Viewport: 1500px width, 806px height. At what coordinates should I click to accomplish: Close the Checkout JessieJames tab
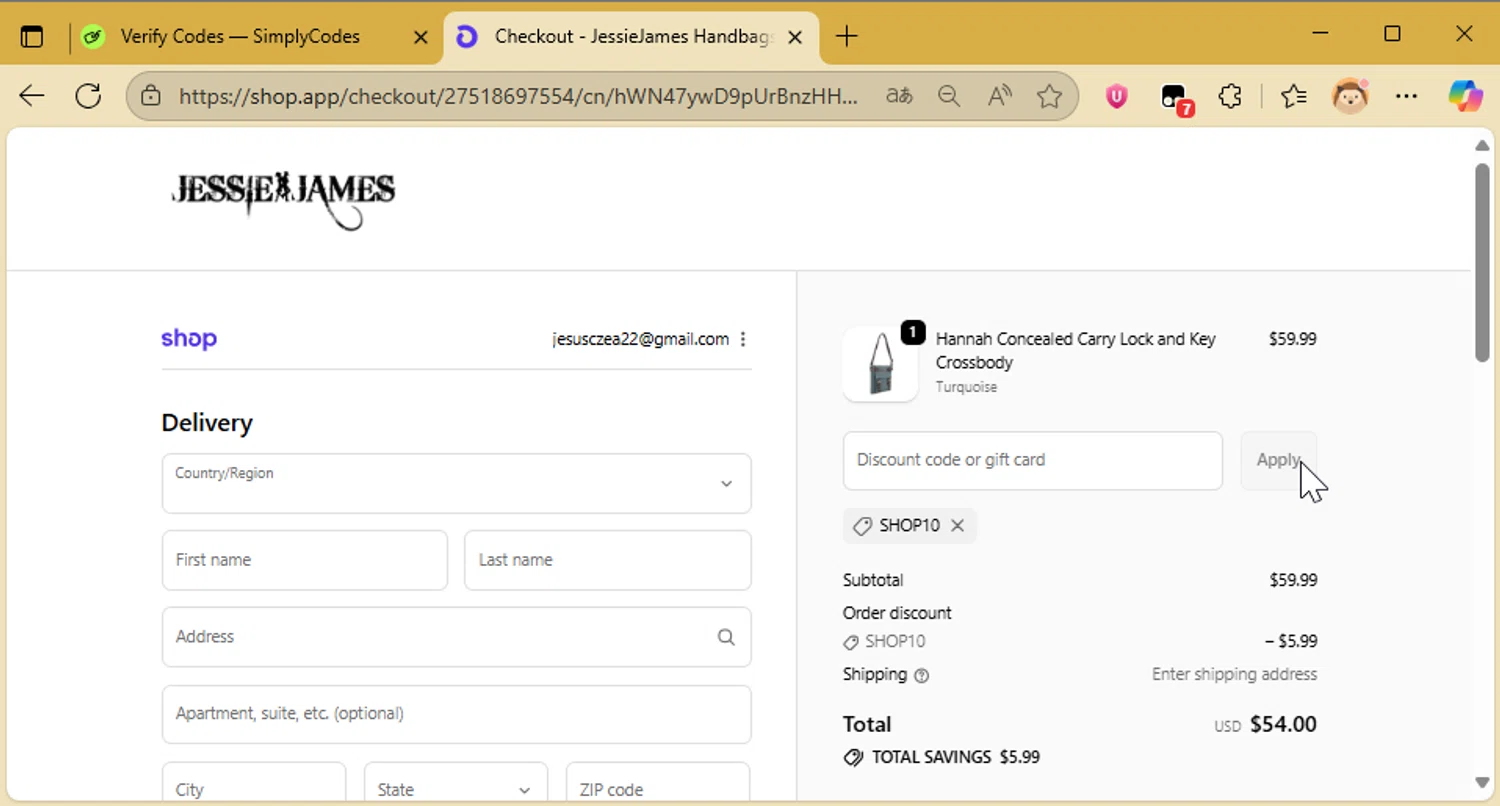coord(795,37)
